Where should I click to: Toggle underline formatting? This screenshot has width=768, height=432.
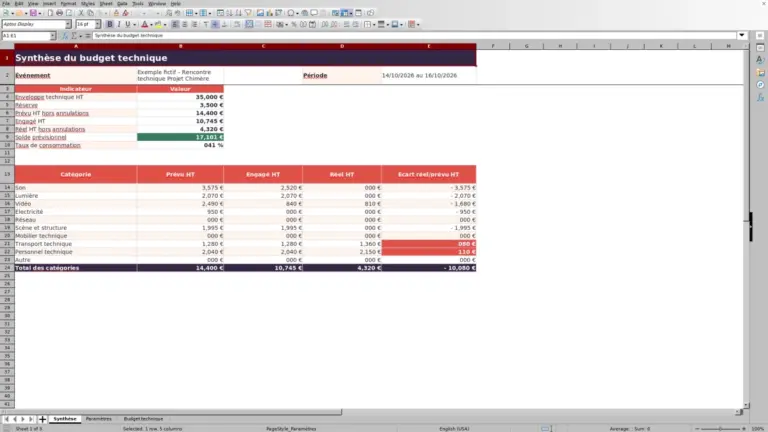tap(128, 24)
